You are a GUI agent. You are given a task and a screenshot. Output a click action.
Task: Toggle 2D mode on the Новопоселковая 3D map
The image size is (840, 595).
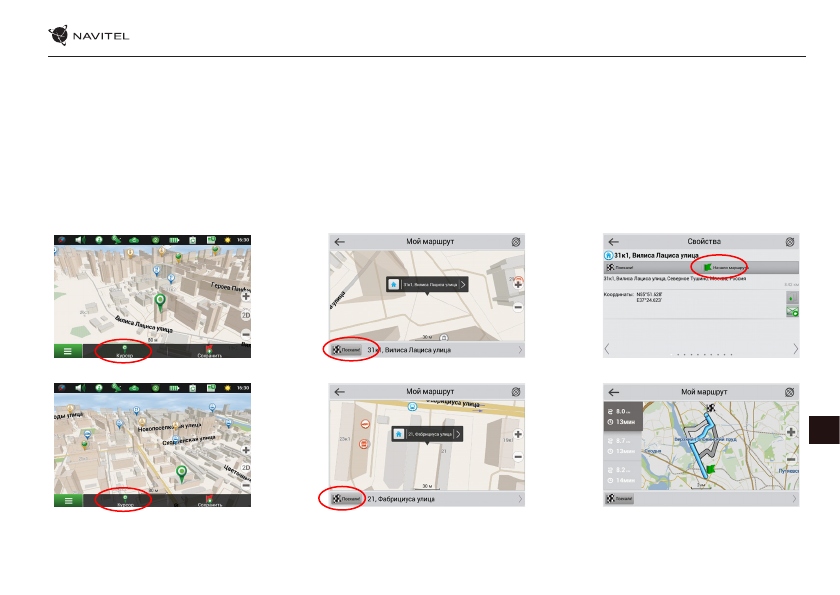(245, 467)
